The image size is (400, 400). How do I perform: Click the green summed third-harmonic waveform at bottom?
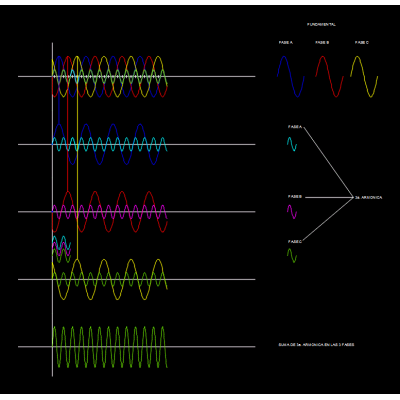tap(110, 347)
